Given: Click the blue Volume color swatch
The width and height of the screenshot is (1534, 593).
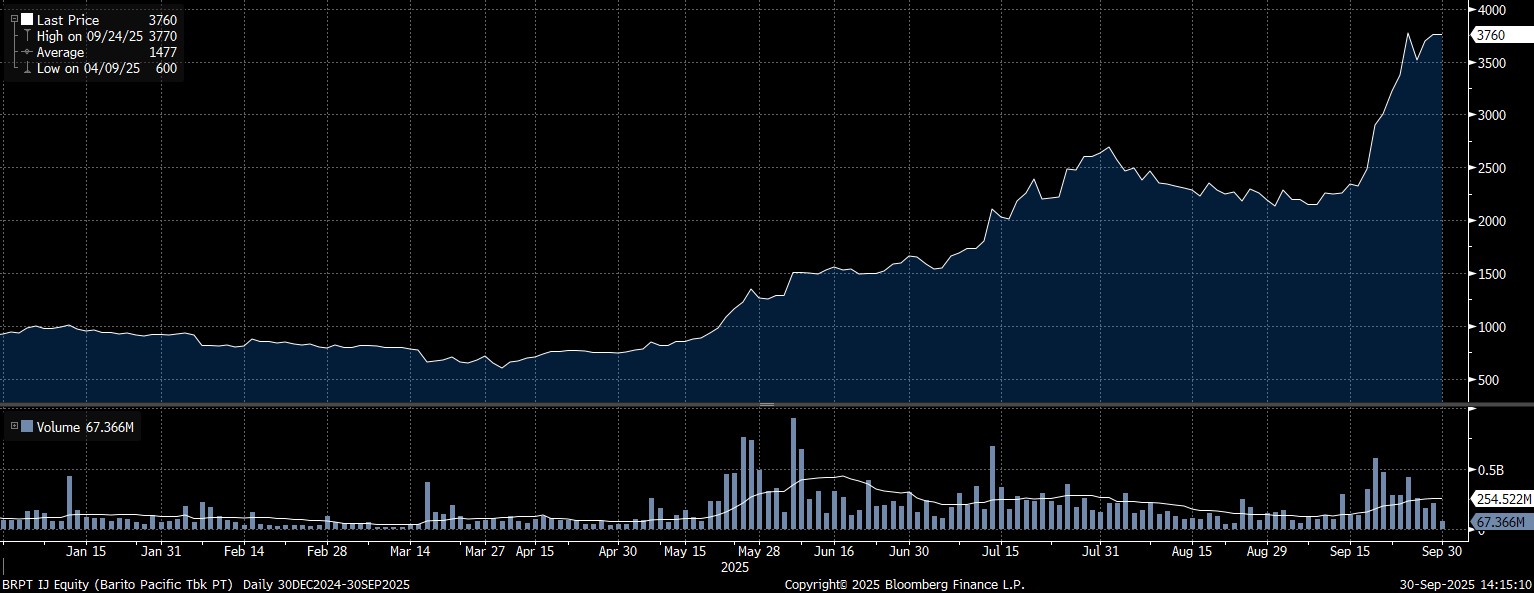Looking at the screenshot, I should (26, 427).
